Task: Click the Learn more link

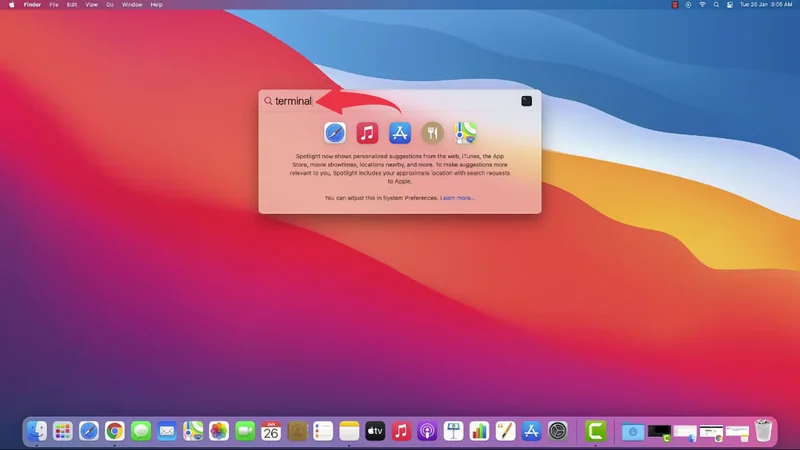Action: pyautogui.click(x=457, y=198)
